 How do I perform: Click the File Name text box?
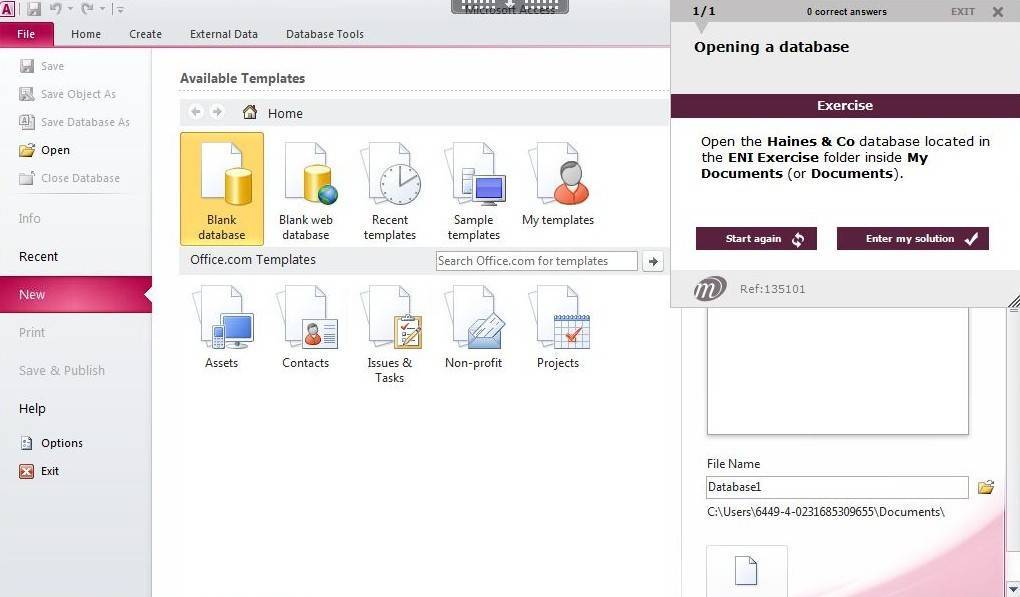tap(837, 487)
